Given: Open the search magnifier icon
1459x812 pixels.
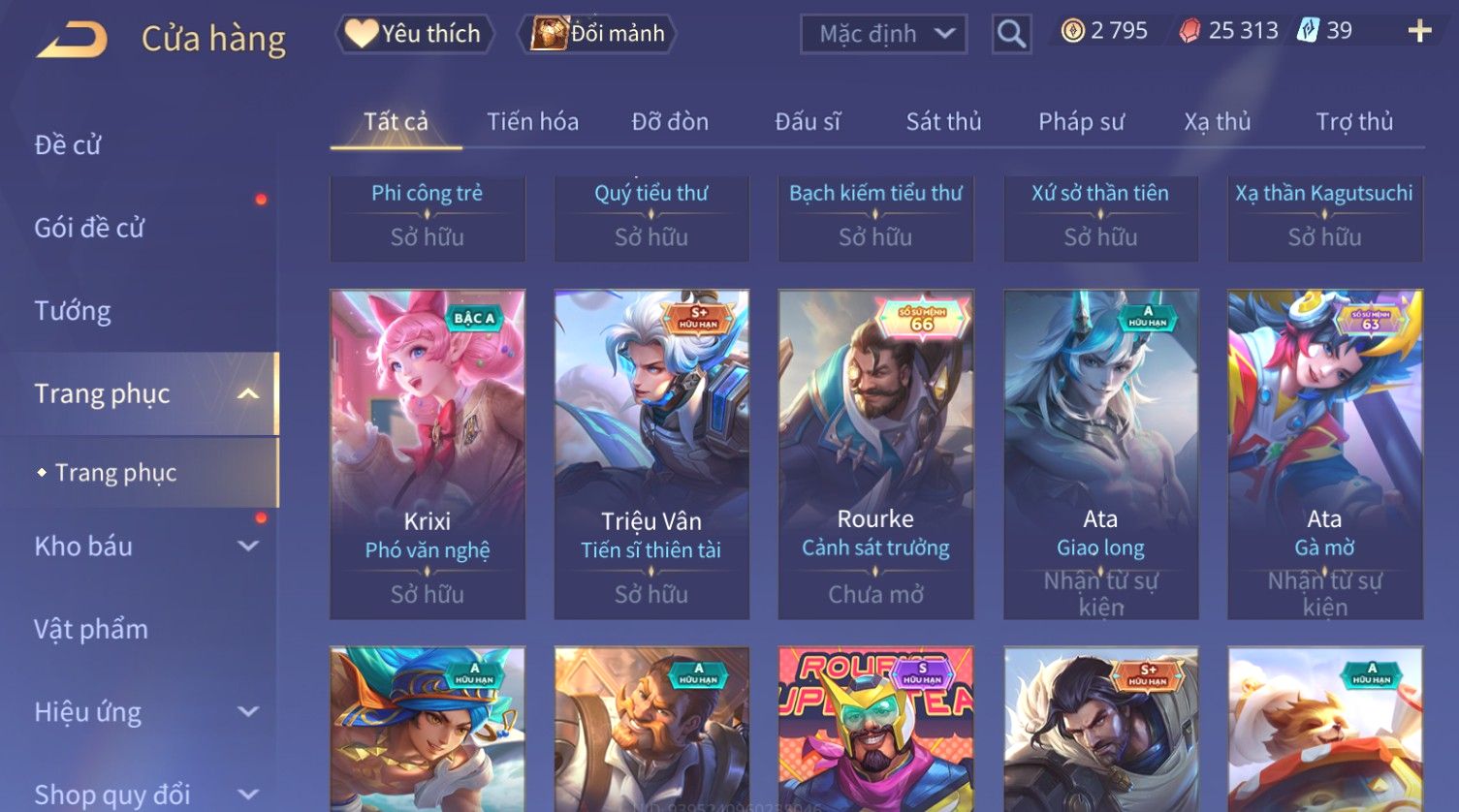Looking at the screenshot, I should pyautogui.click(x=1011, y=34).
